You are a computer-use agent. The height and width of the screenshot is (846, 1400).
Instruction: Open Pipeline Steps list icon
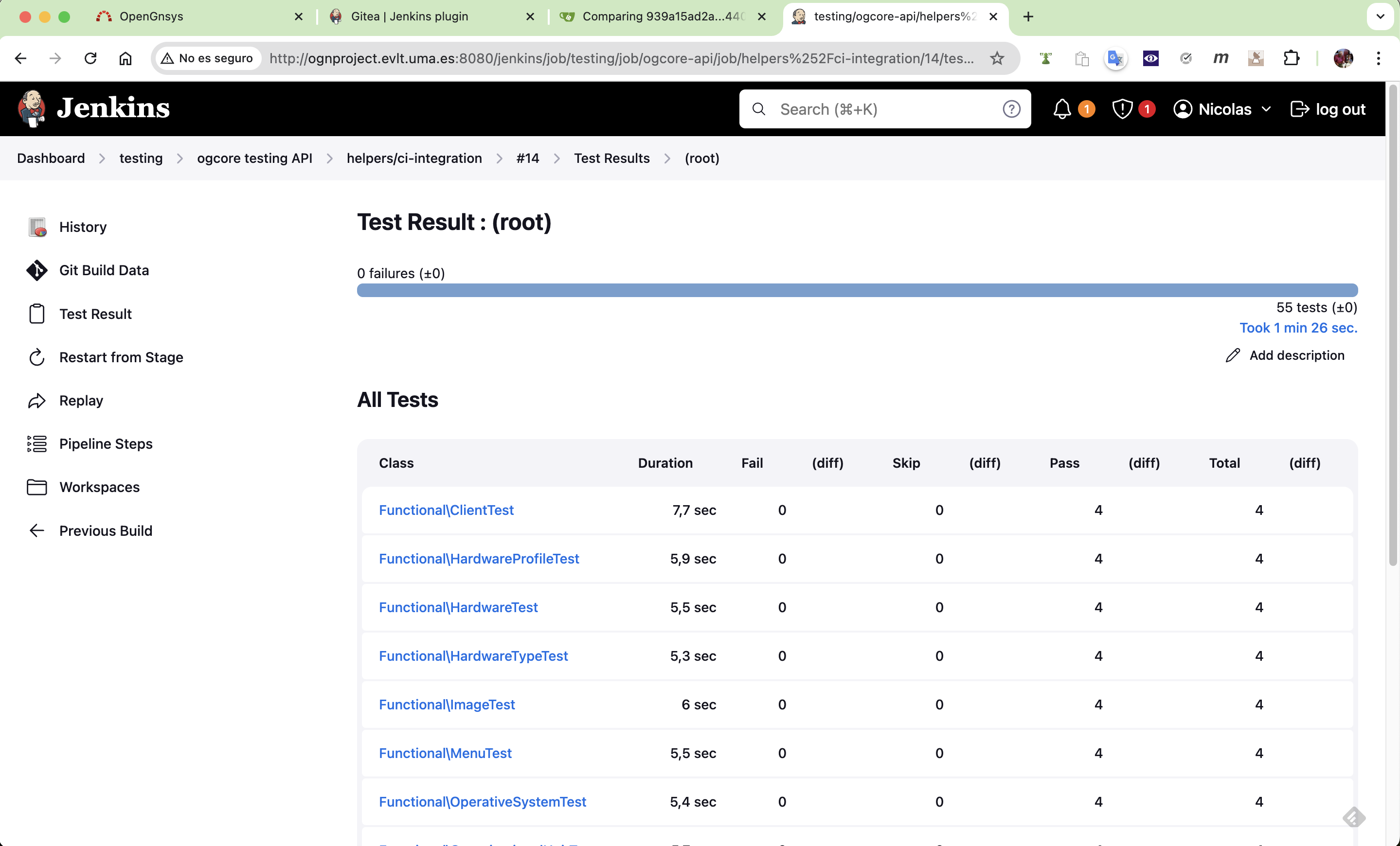point(37,444)
